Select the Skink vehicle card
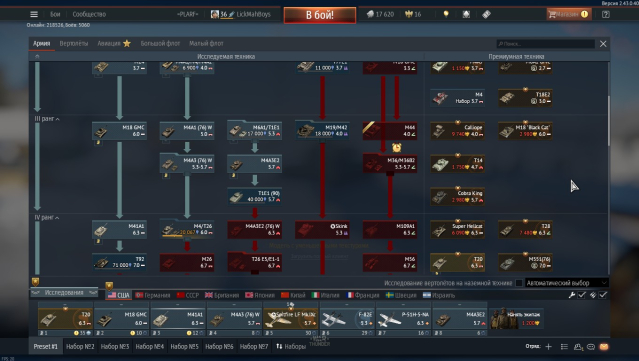Viewport: 639px width, 361px height. point(322,229)
